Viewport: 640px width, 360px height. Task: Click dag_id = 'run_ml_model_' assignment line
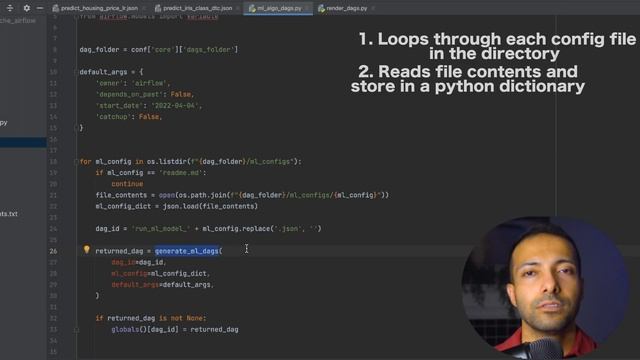(209, 229)
